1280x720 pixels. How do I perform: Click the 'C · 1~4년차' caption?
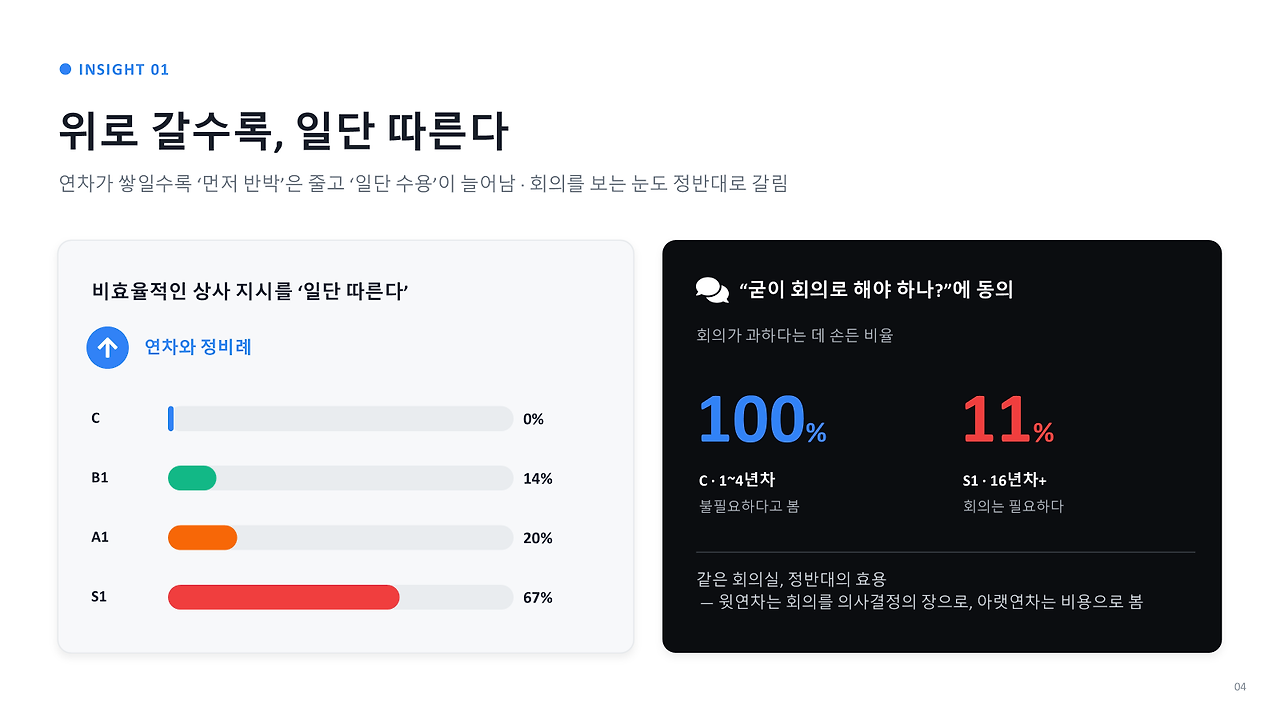(x=737, y=481)
